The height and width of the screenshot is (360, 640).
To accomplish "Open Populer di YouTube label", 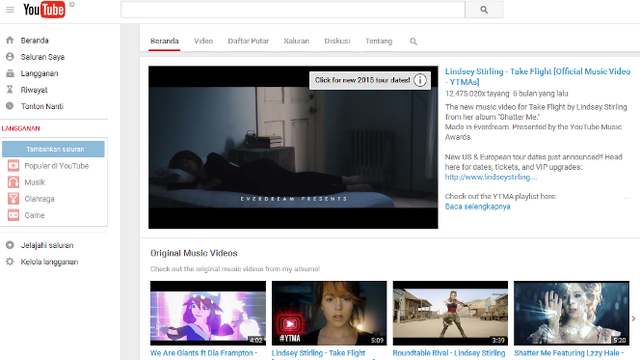I will pos(56,166).
